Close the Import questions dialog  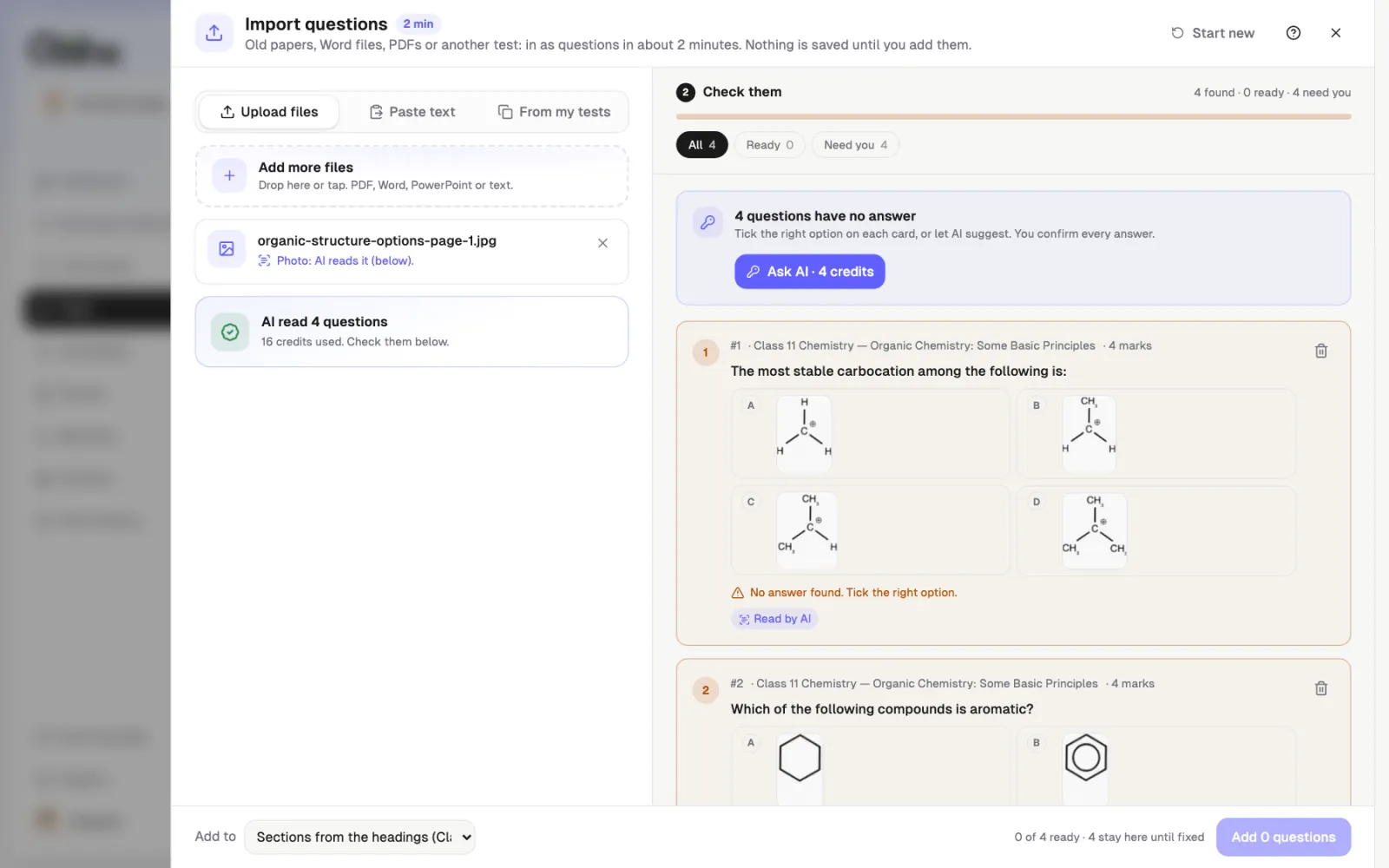click(1335, 33)
